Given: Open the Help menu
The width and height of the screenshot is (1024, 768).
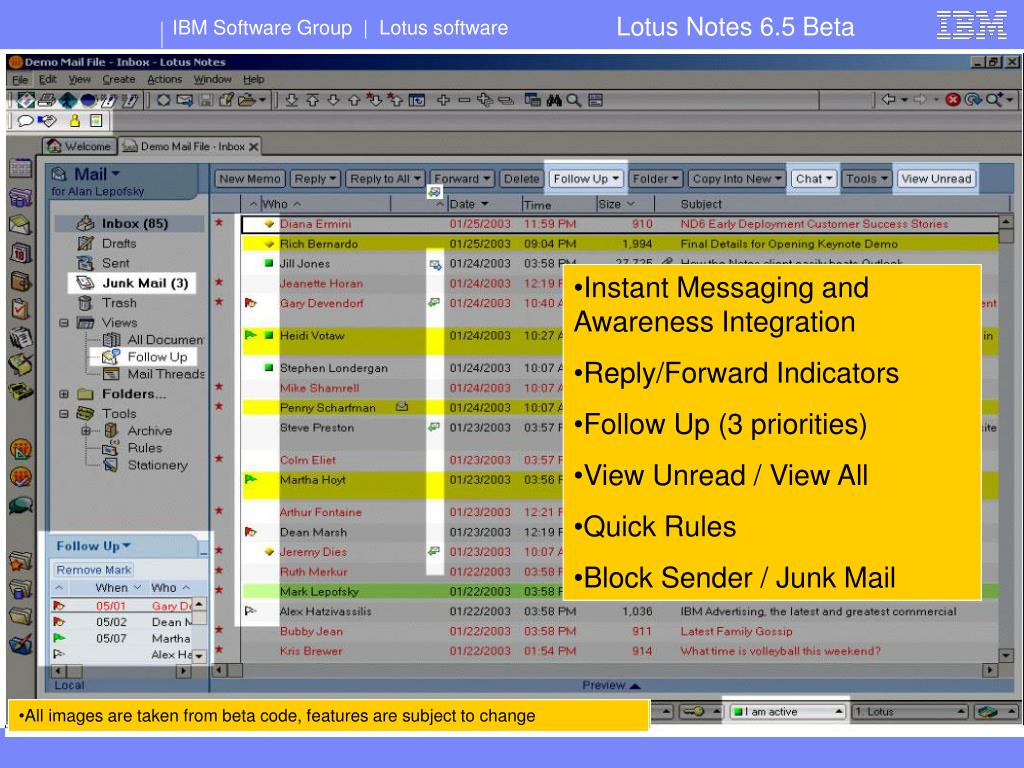Looking at the screenshot, I should (254, 80).
